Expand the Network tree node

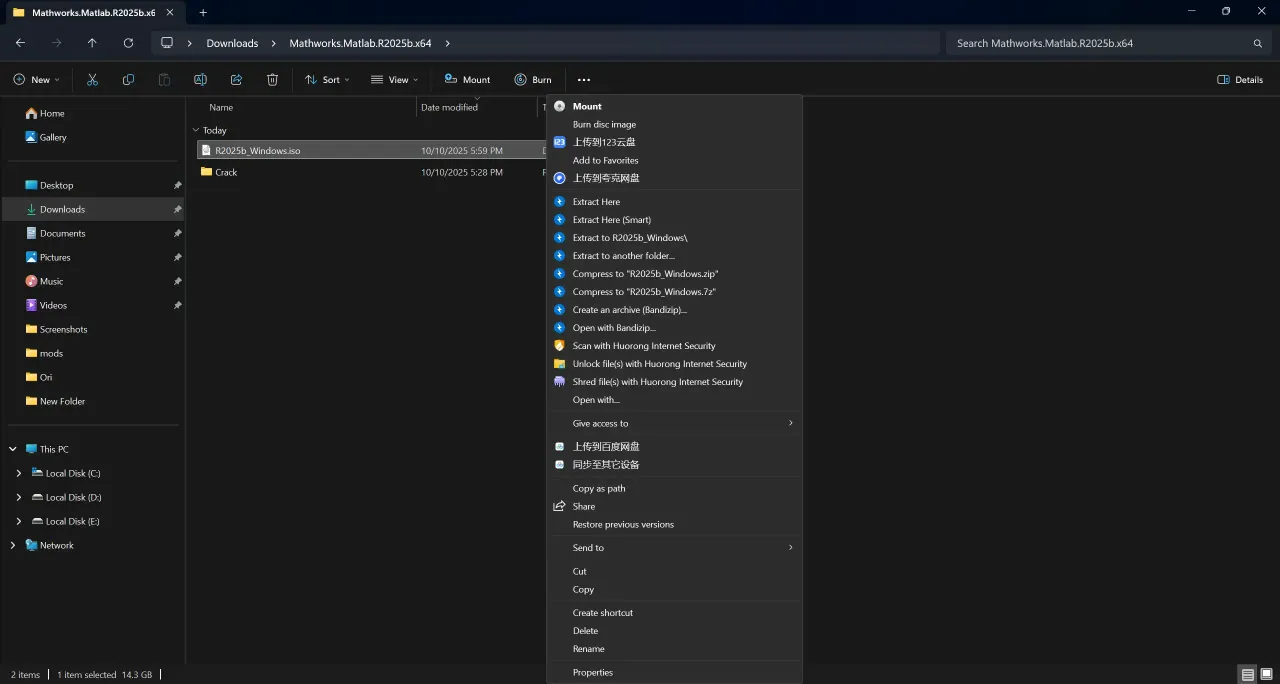click(x=12, y=545)
